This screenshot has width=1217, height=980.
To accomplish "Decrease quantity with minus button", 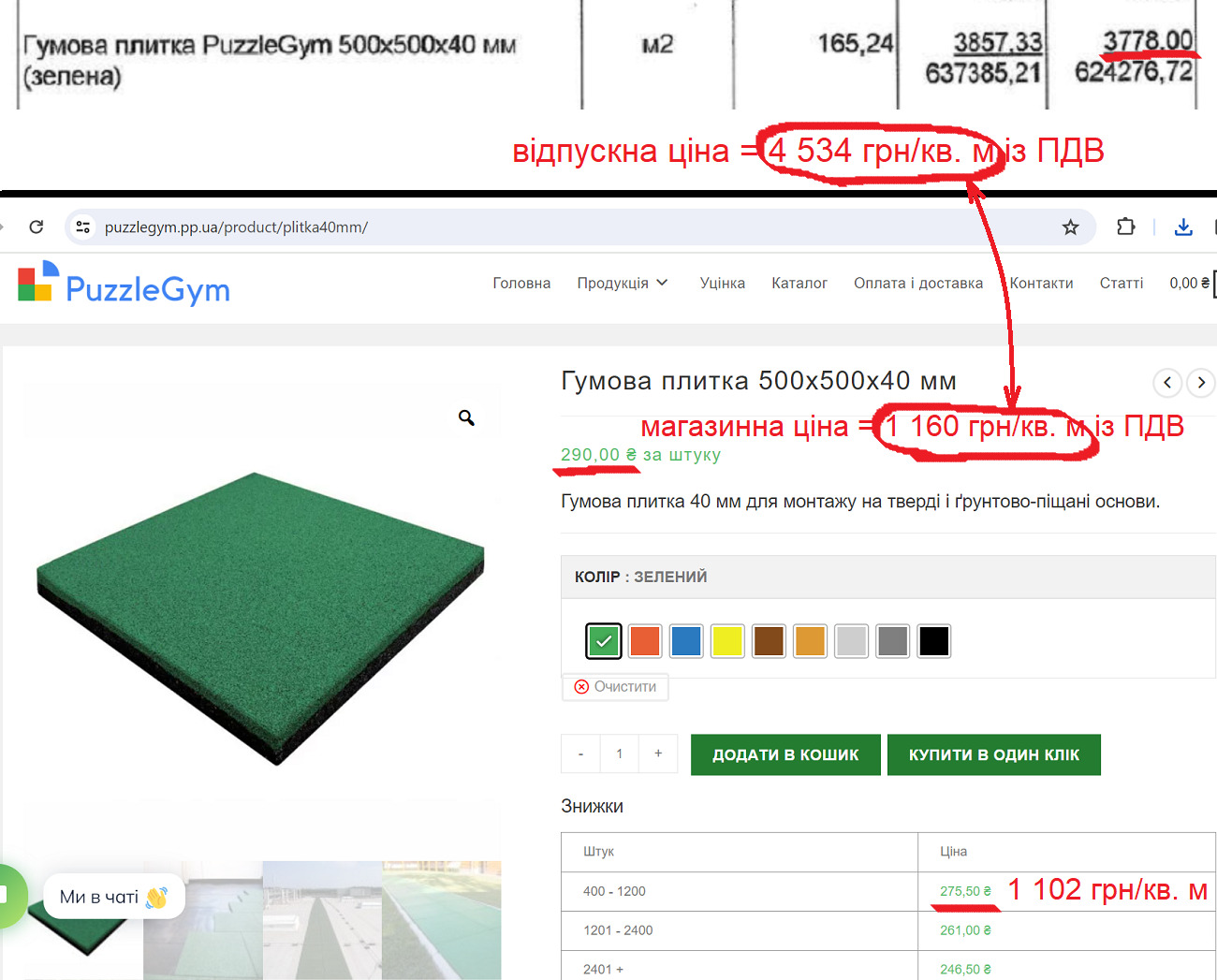I will [x=580, y=753].
